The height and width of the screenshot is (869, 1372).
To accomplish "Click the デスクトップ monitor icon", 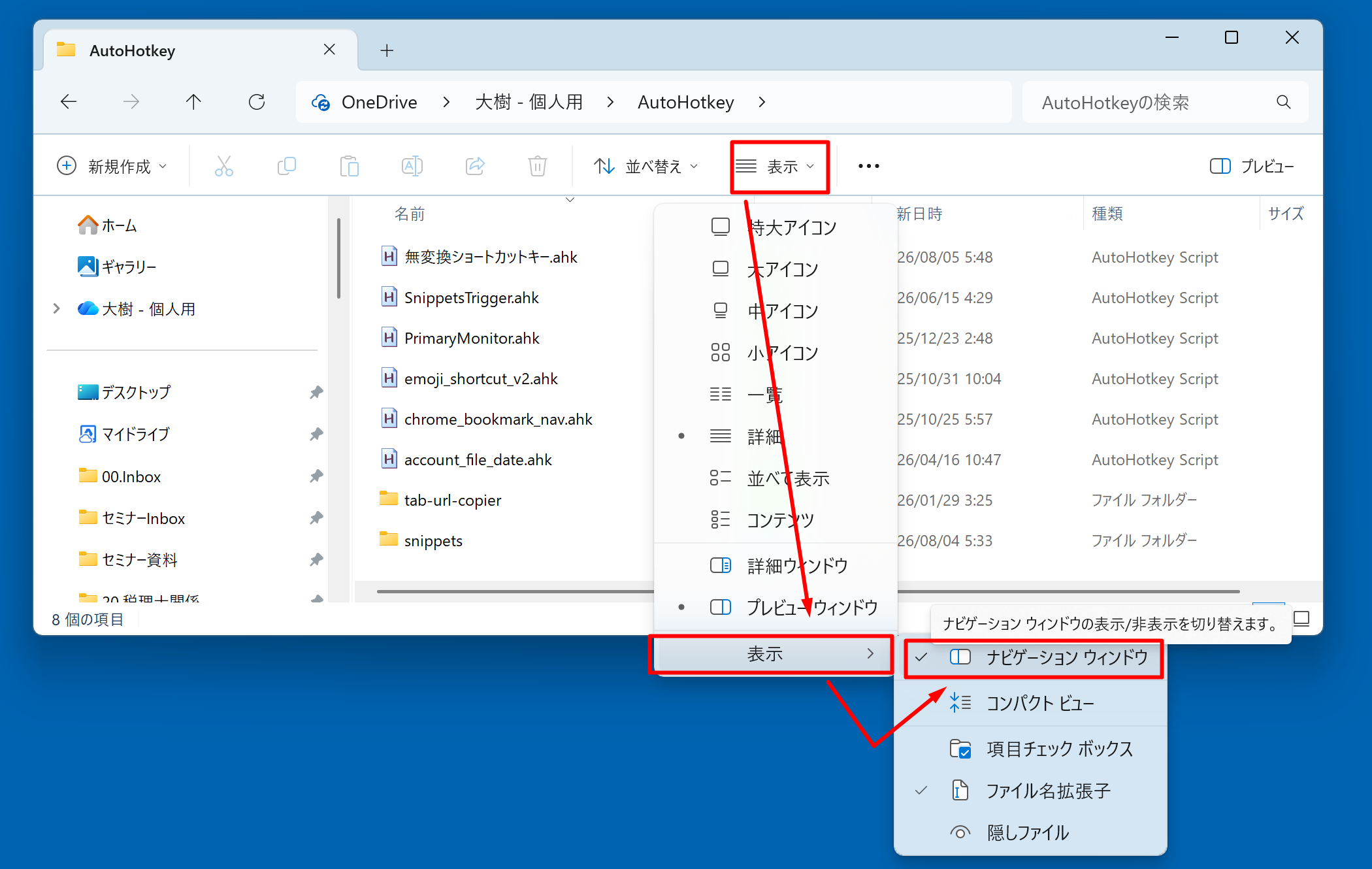I will coord(88,392).
